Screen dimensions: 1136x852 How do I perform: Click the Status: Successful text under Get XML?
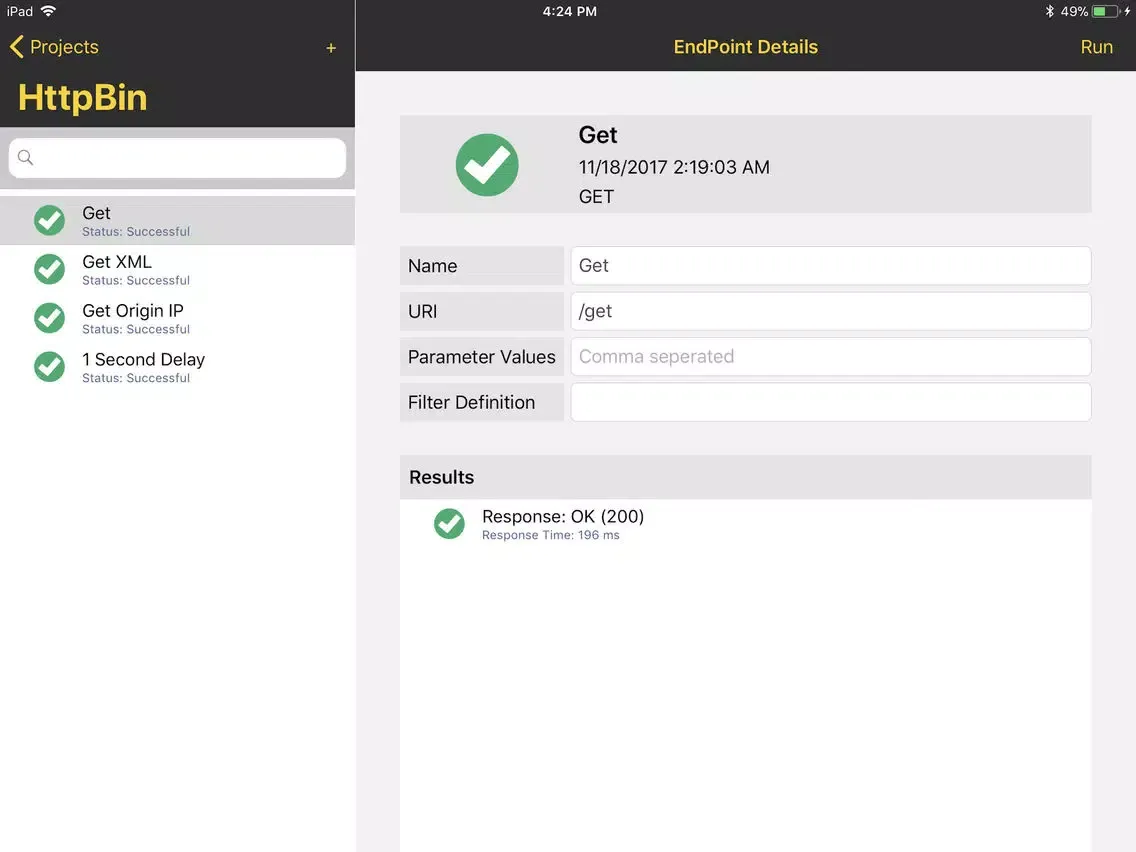(136, 280)
